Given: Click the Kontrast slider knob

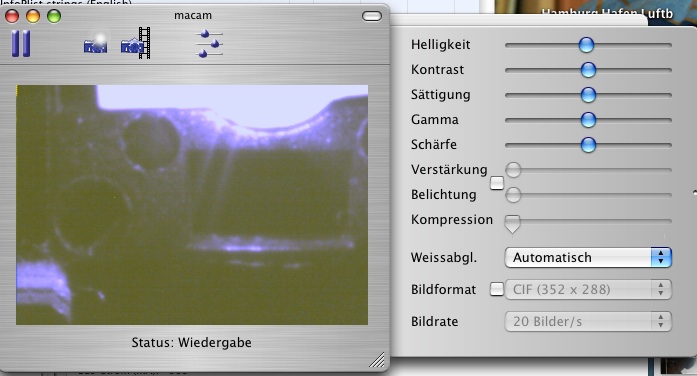Looking at the screenshot, I should point(588,70).
